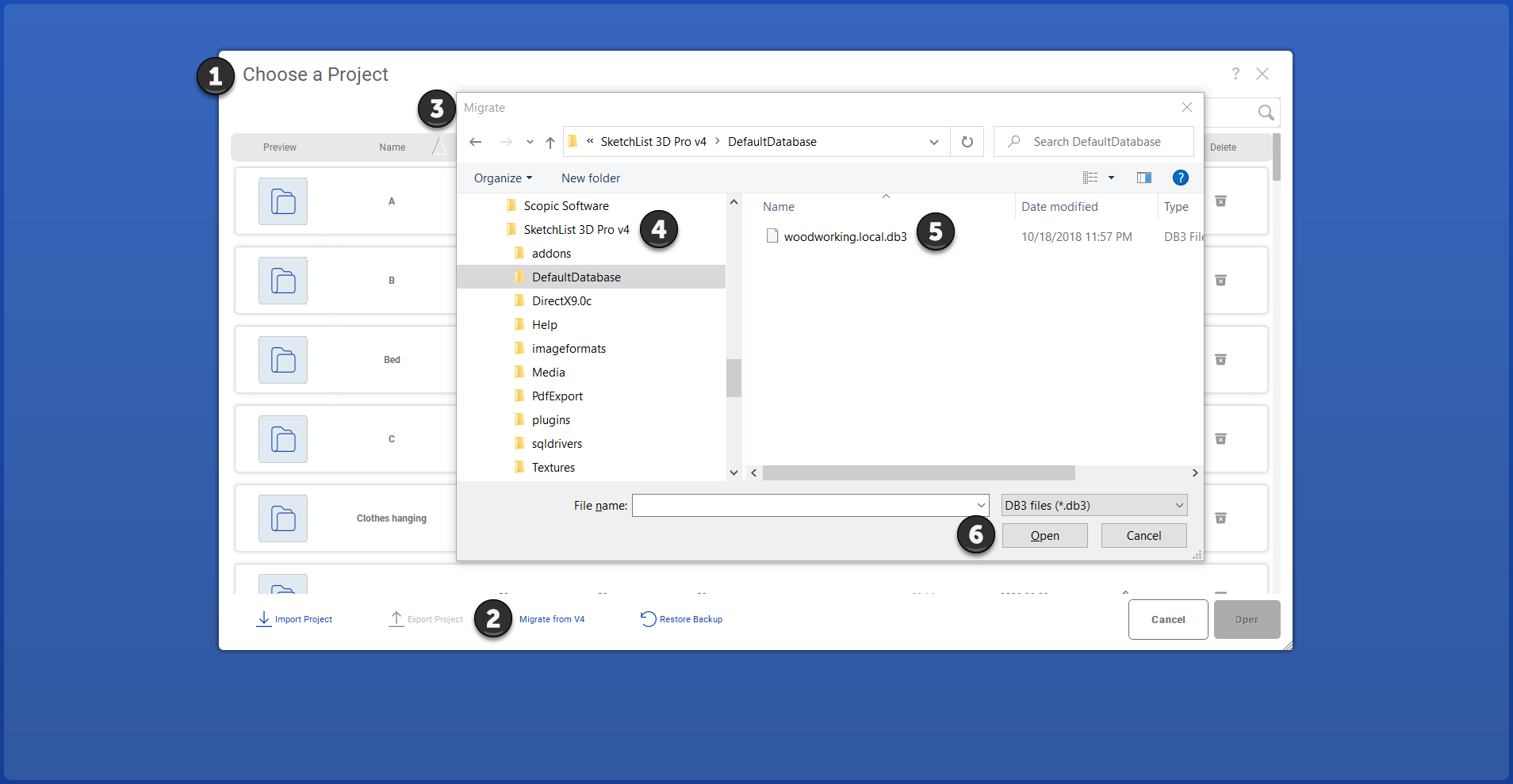Refresh the DefaultDatabase folder listing
Screen dimensions: 1513x784
click(x=967, y=142)
